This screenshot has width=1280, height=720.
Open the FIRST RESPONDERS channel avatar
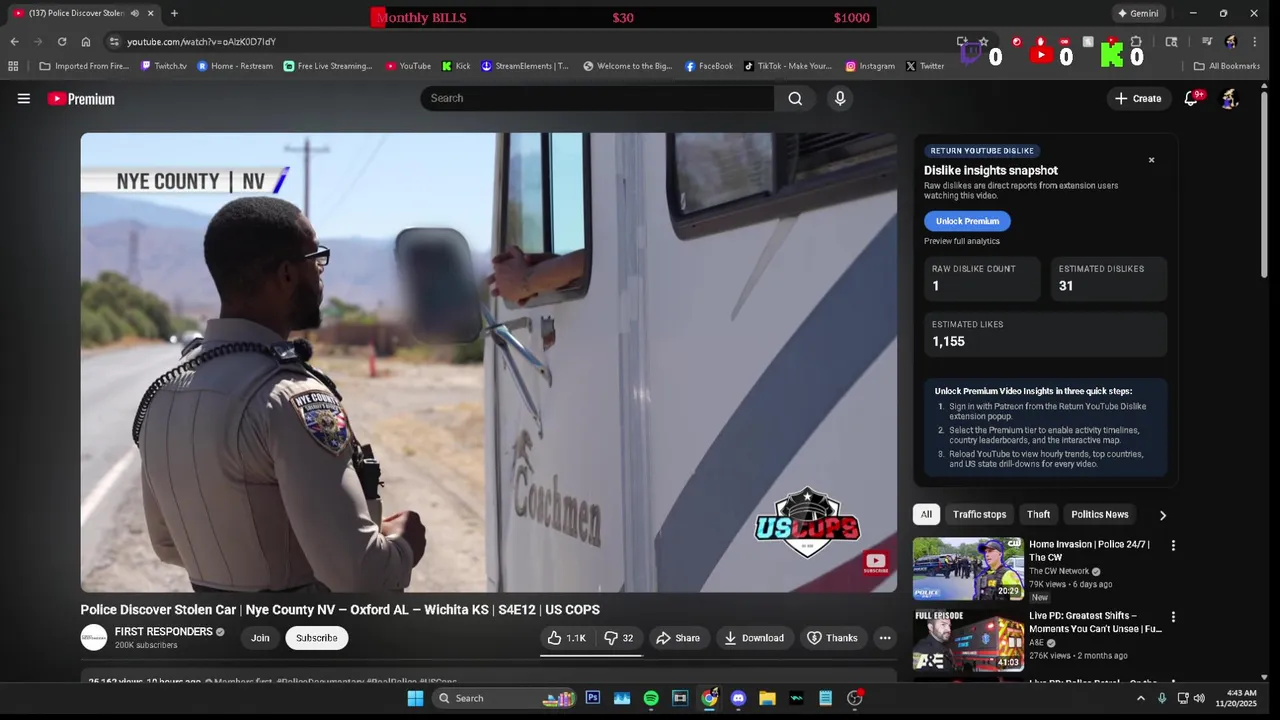(94, 638)
